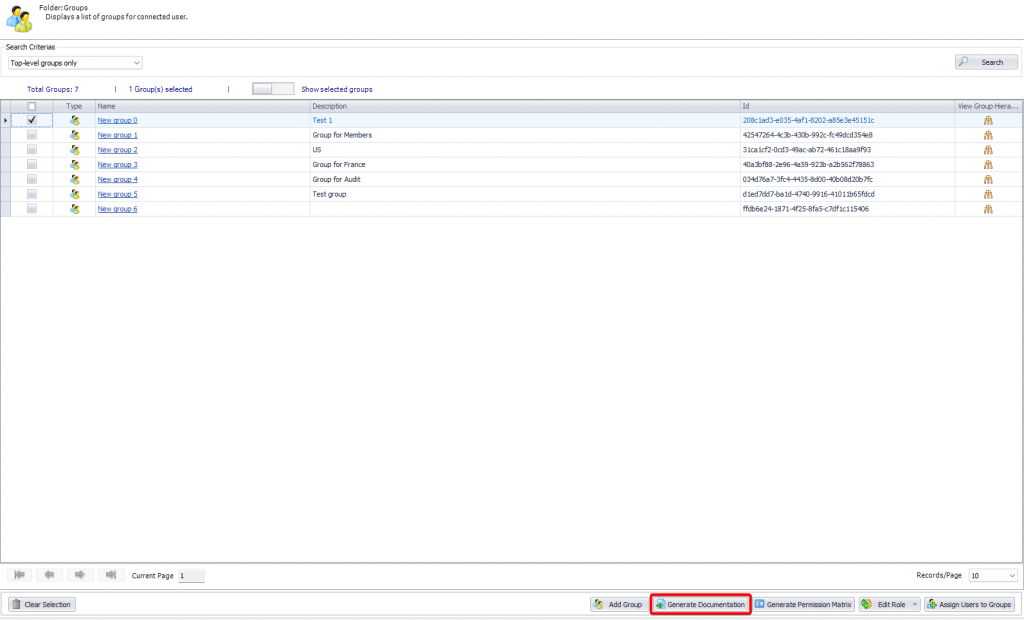
Task: Check the New group 2 checkbox
Action: (32, 150)
